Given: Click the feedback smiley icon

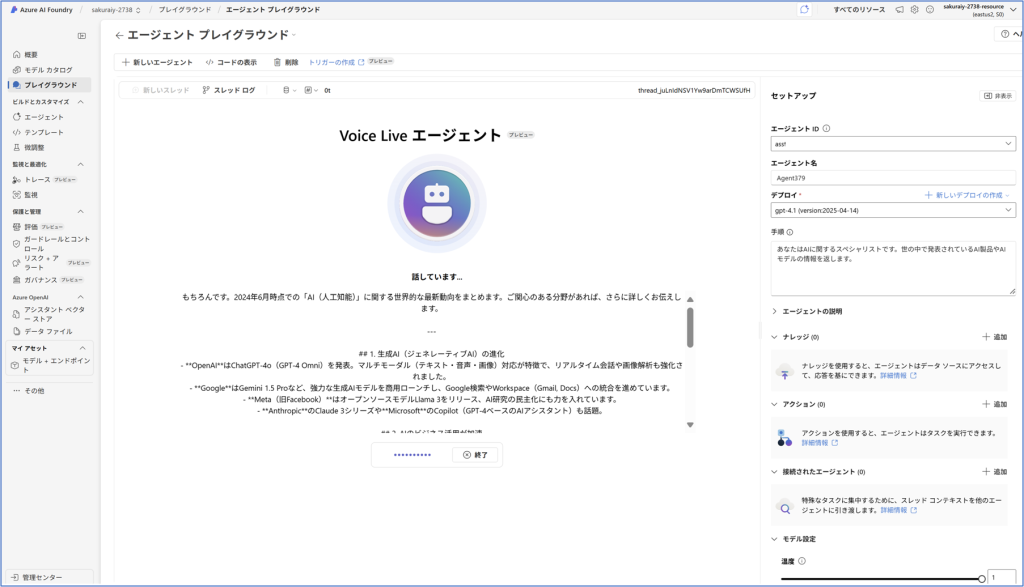Looking at the screenshot, I should click(930, 10).
